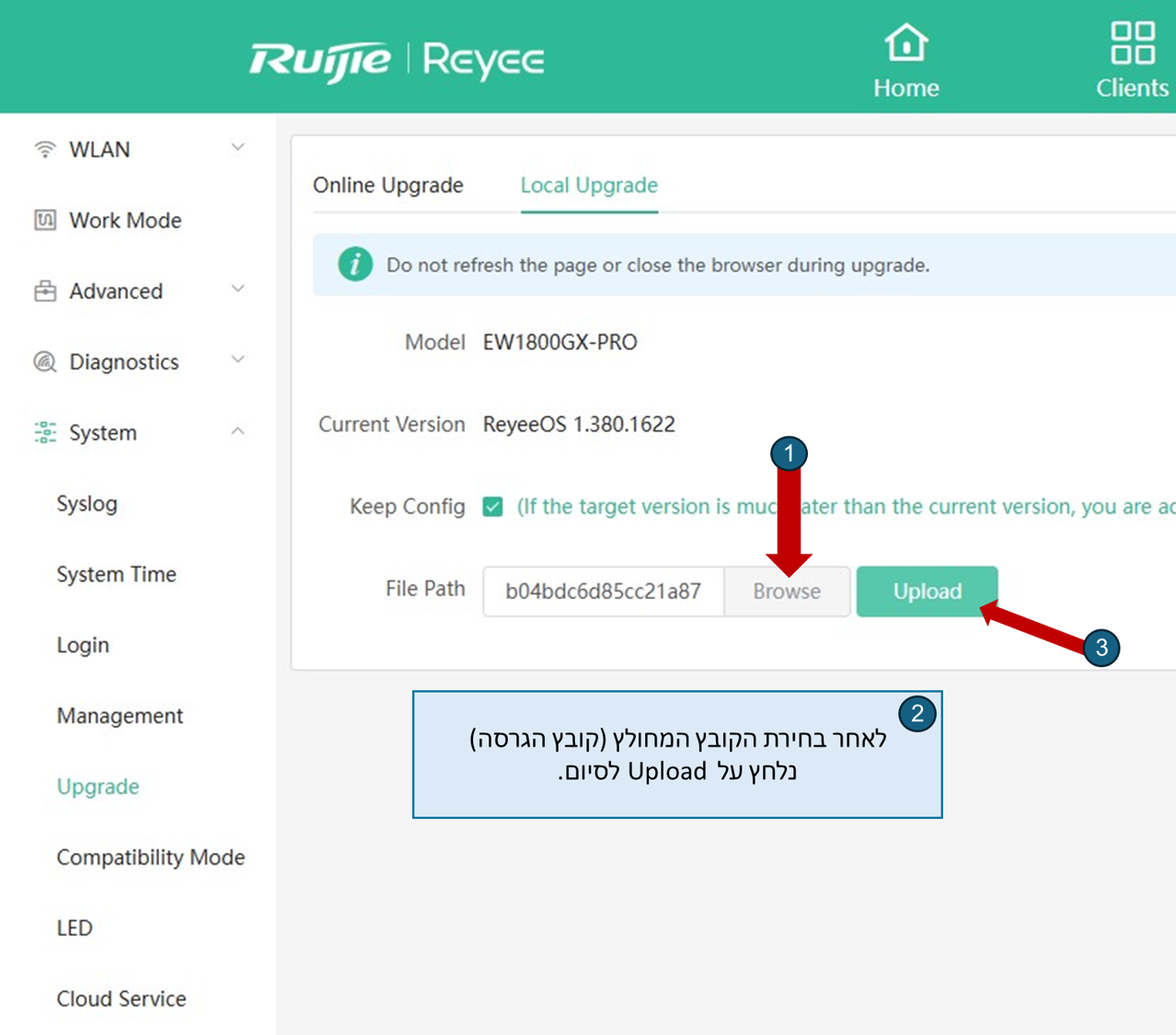Click the Current Version label

392,424
